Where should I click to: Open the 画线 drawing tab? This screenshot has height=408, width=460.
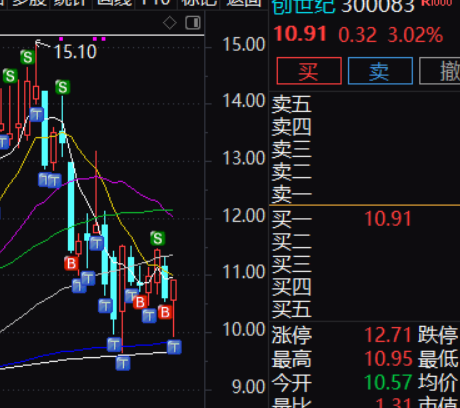(x=114, y=3)
